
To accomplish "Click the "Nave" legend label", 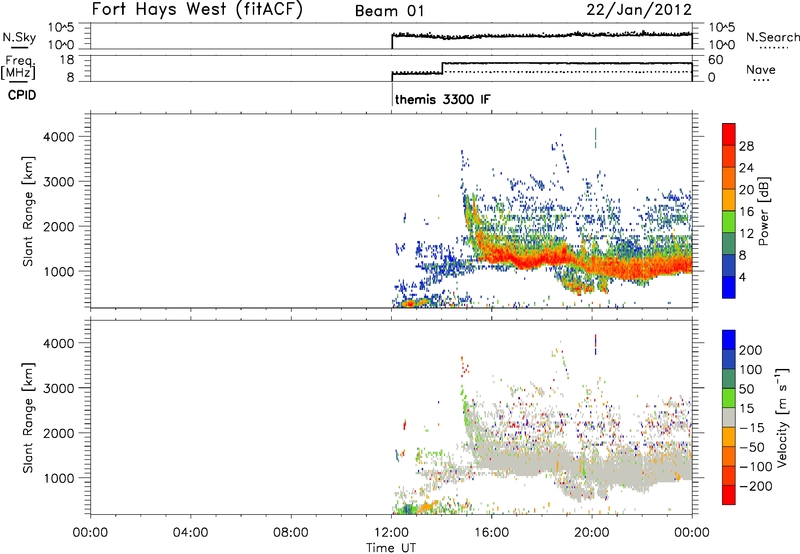I will (x=760, y=69).
